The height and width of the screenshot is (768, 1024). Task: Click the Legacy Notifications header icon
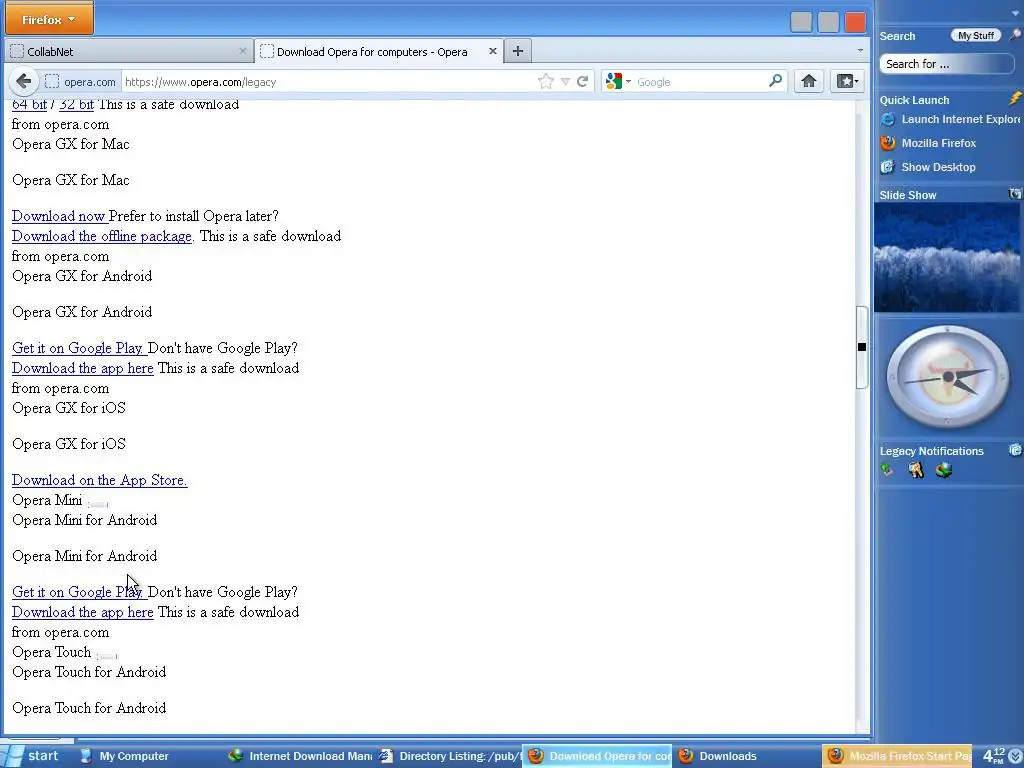1016,450
